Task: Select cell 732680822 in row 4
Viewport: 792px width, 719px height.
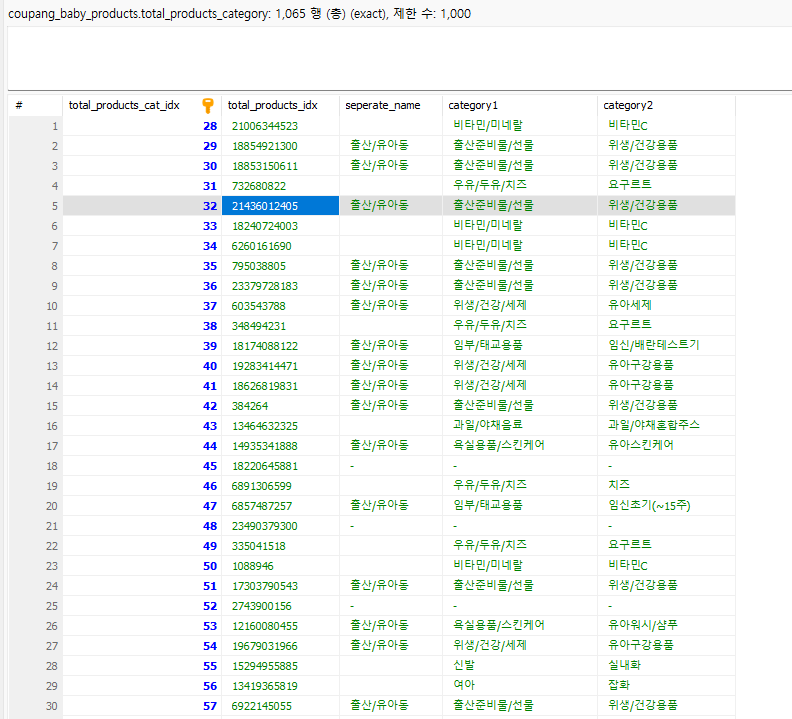Action: pos(280,186)
